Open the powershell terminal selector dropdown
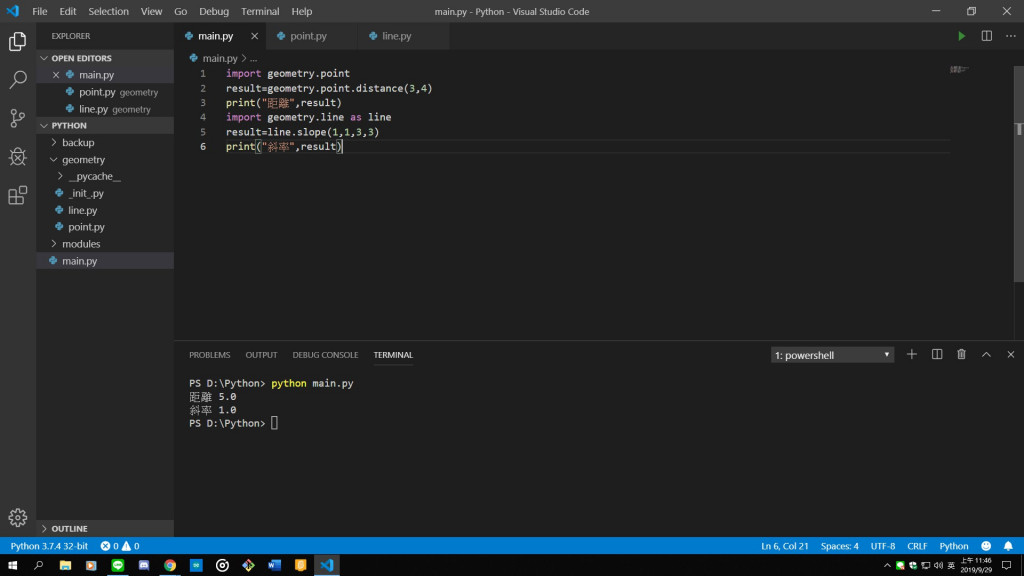The image size is (1024, 576). click(832, 355)
